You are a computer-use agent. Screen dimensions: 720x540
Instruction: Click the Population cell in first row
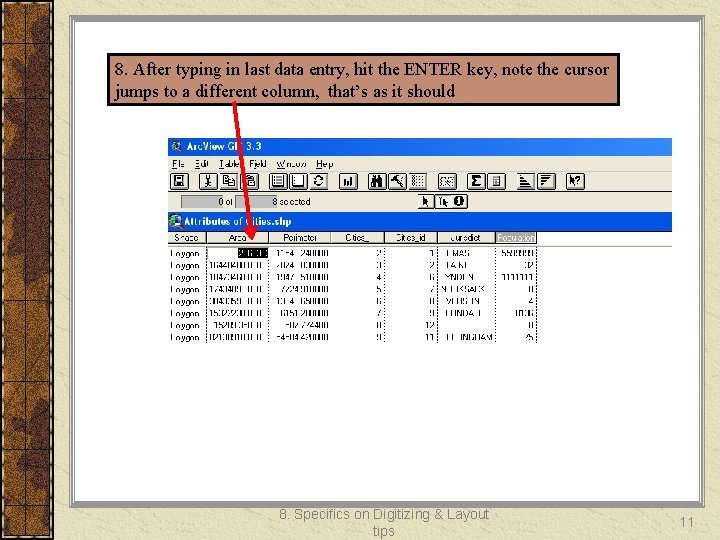pyautogui.click(x=516, y=253)
